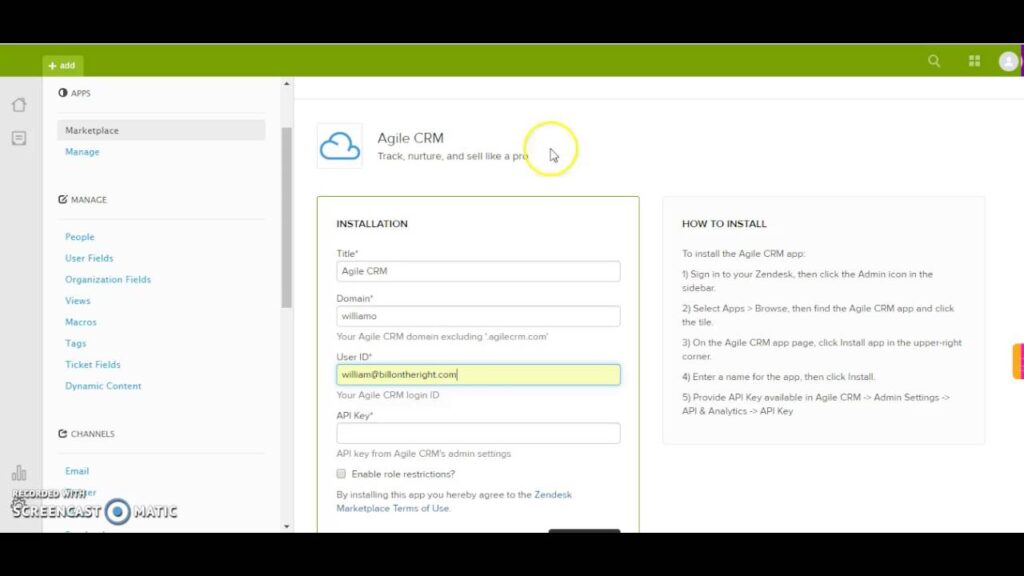
Task: Open Zendesk Marketplace Terms of Use link
Action: pyautogui.click(x=453, y=501)
